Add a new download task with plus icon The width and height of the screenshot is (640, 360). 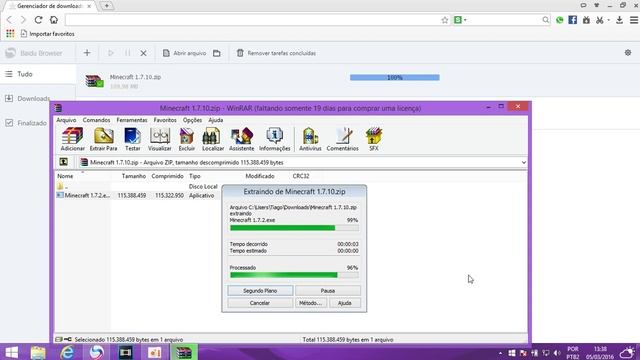[87, 53]
